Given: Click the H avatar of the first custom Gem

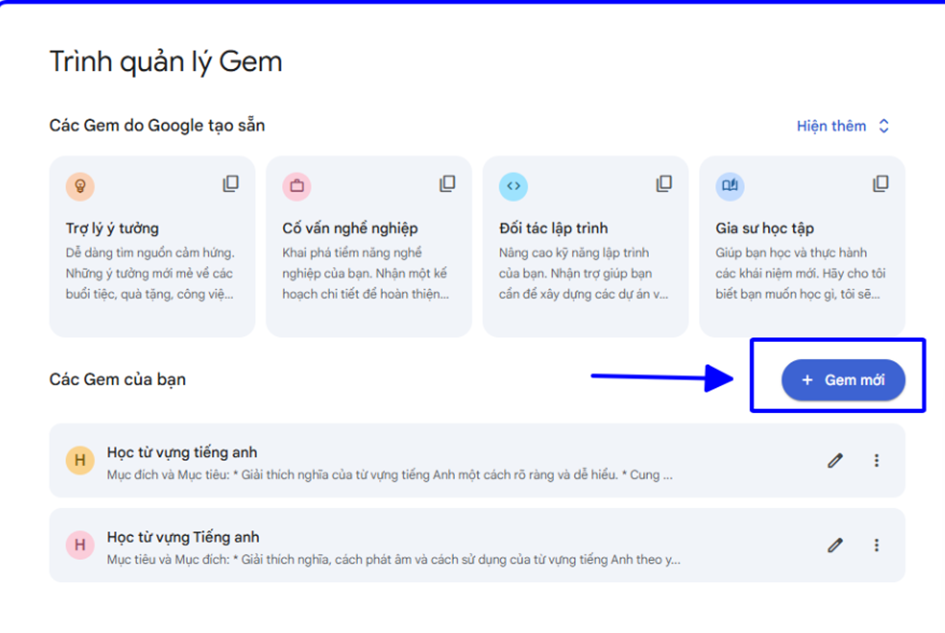Looking at the screenshot, I should pyautogui.click(x=80, y=461).
